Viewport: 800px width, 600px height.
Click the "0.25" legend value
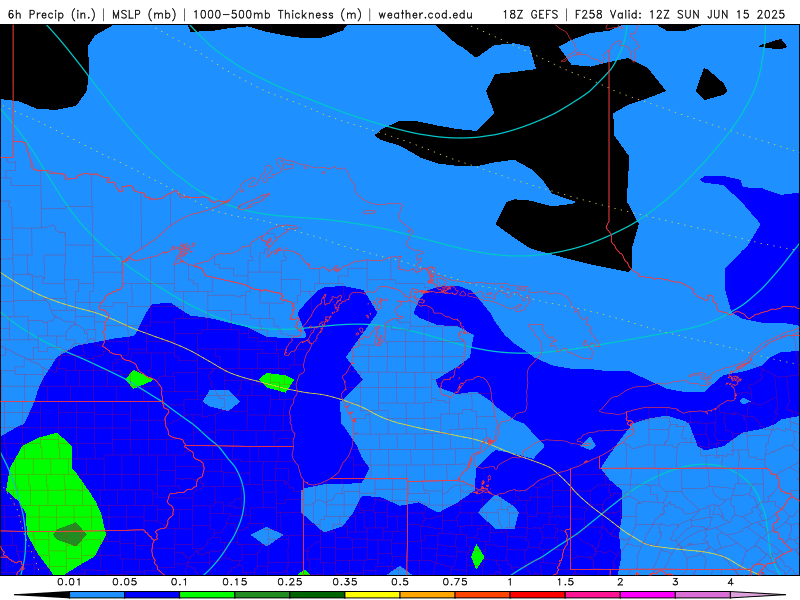pos(290,582)
